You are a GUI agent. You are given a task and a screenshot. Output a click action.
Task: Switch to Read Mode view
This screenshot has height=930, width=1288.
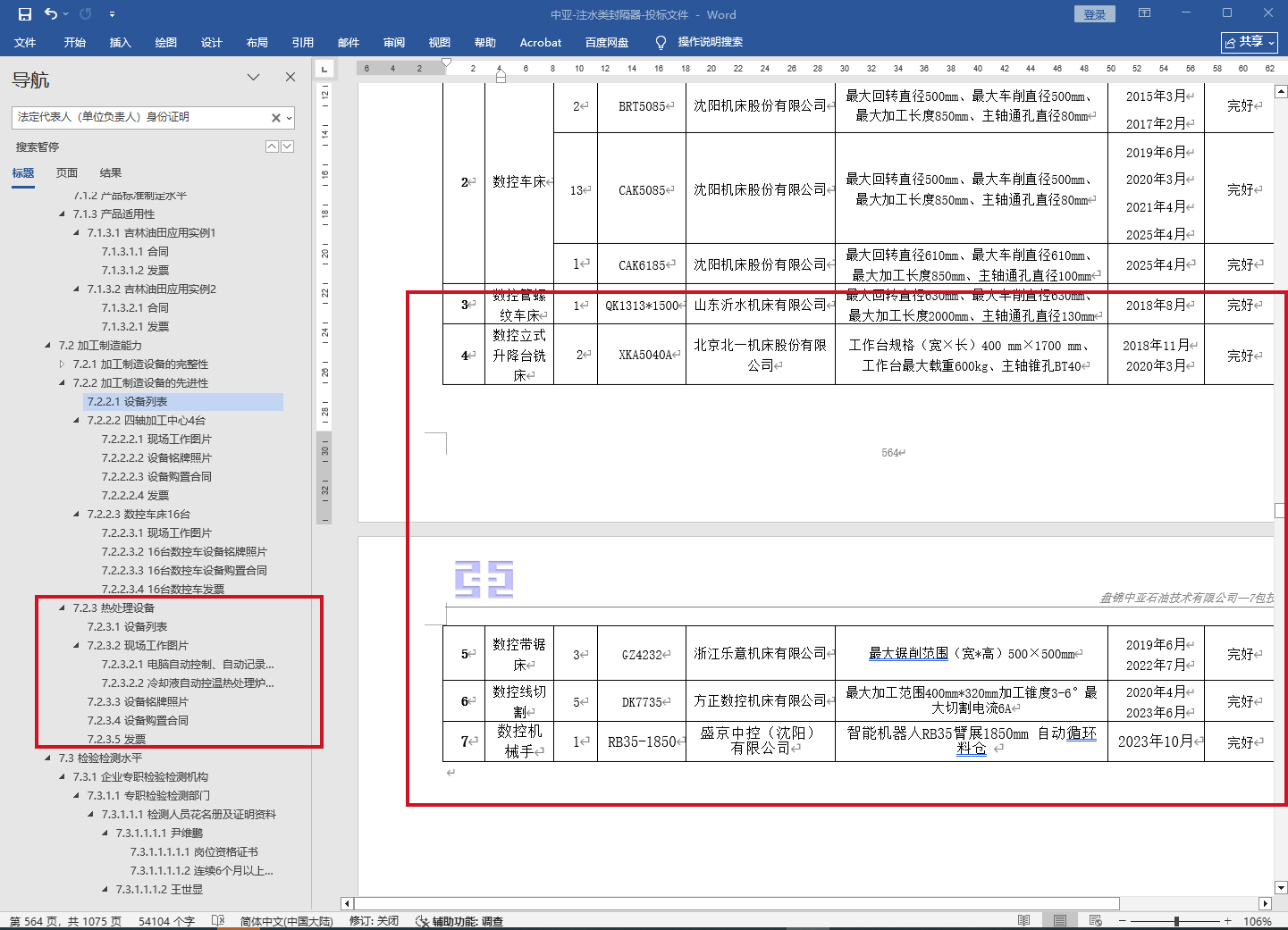click(x=1024, y=921)
